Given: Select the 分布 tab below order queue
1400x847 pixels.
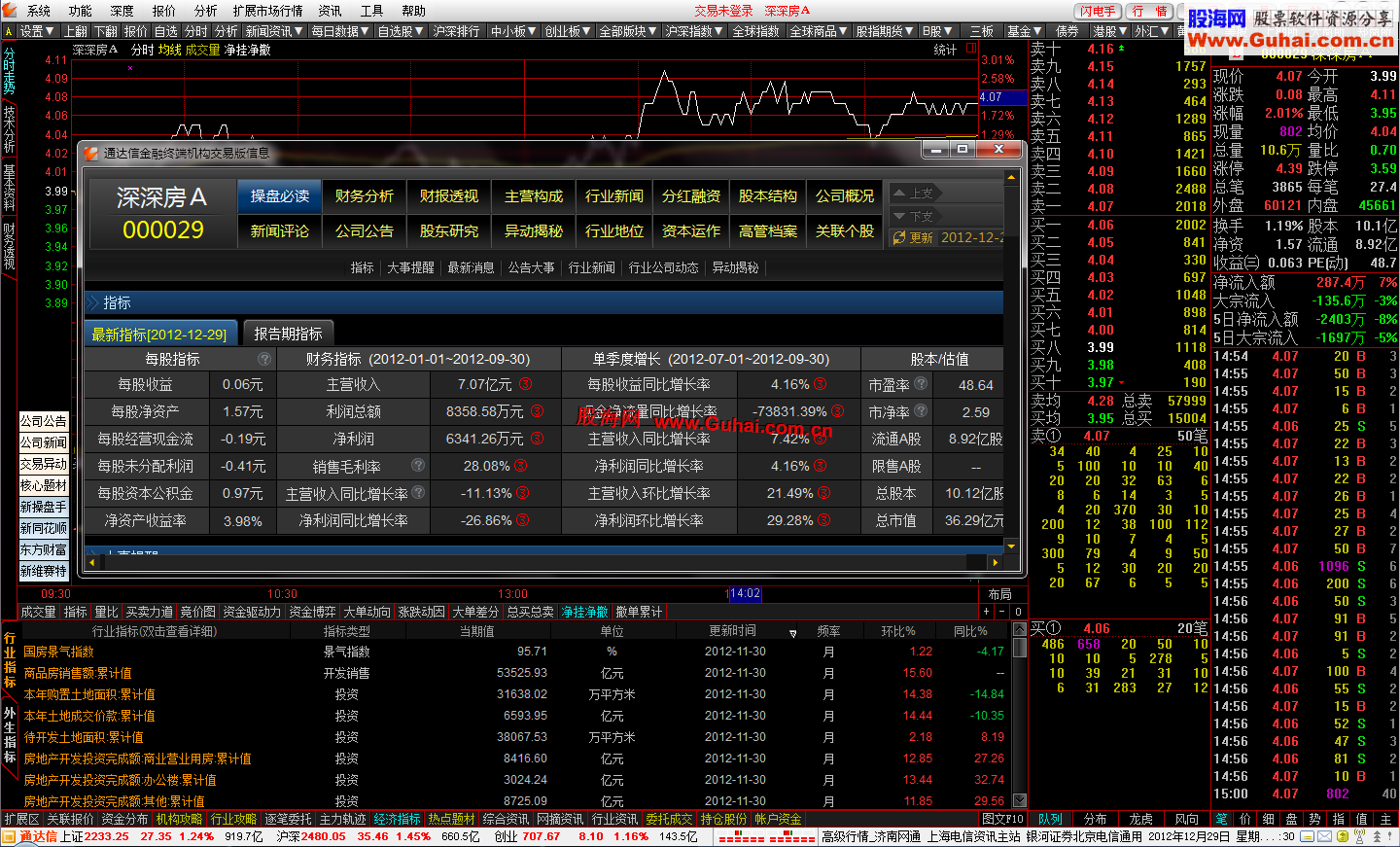Looking at the screenshot, I should [x=1096, y=819].
